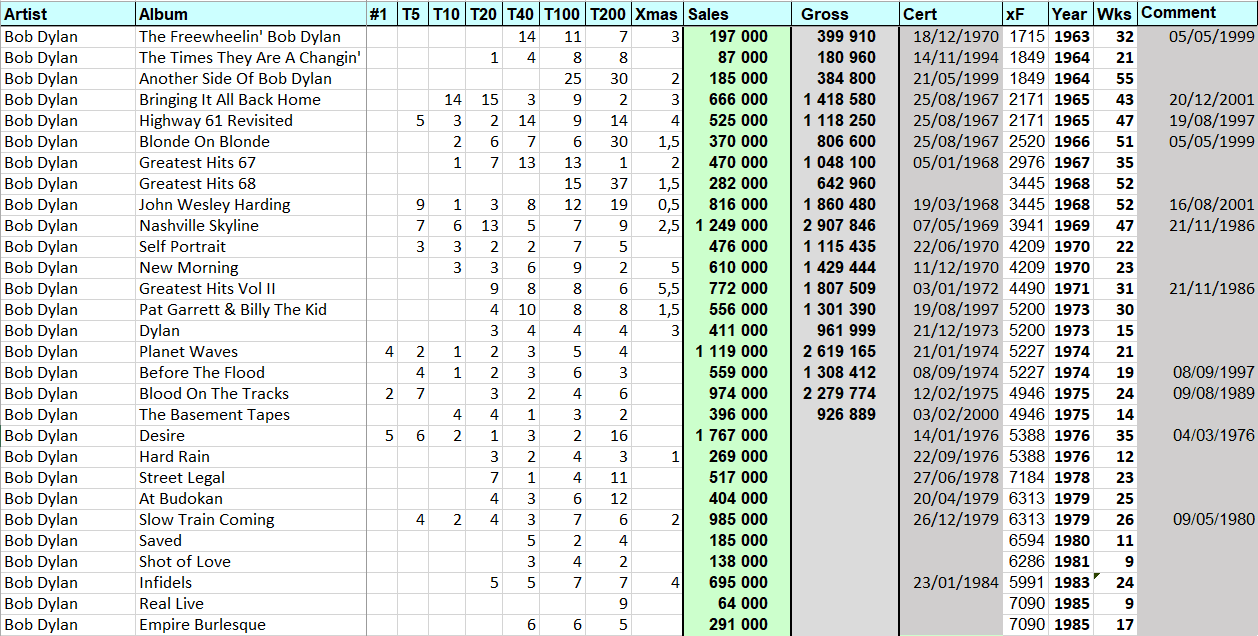Click the T5 column header
The height and width of the screenshot is (636, 1258).
click(412, 14)
